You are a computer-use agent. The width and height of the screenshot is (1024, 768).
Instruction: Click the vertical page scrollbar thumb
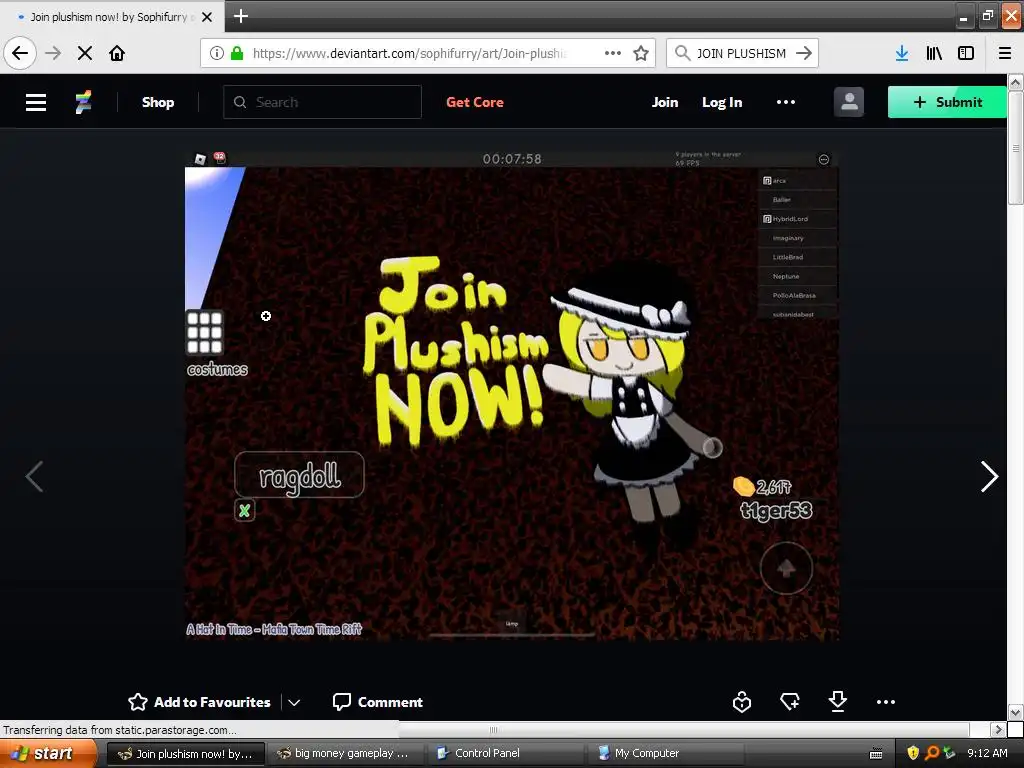tap(1015, 148)
